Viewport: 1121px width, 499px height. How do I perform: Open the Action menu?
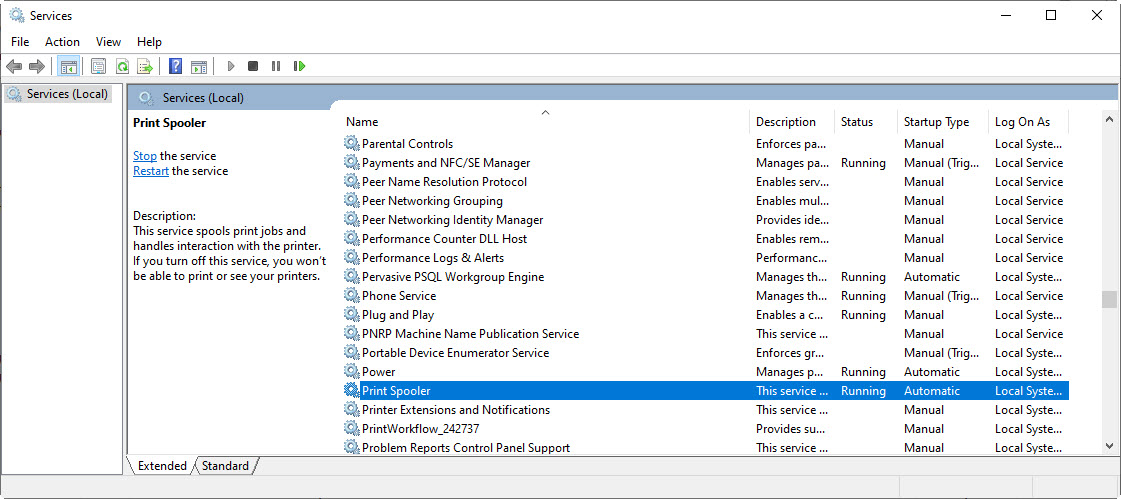[62, 42]
